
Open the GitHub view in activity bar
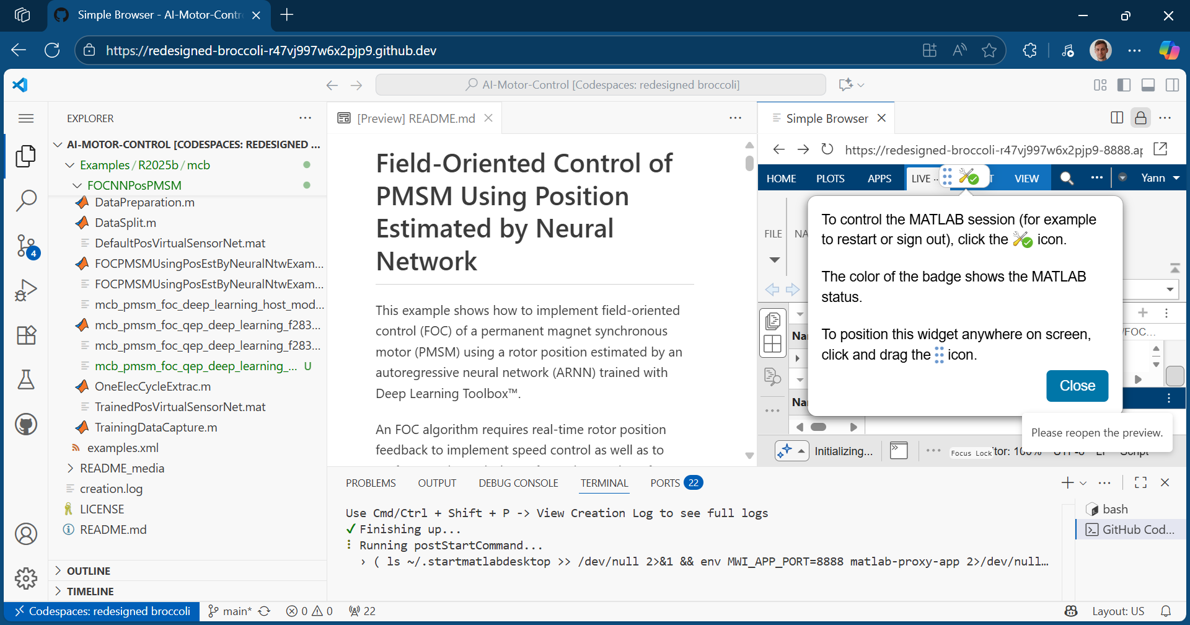26,424
